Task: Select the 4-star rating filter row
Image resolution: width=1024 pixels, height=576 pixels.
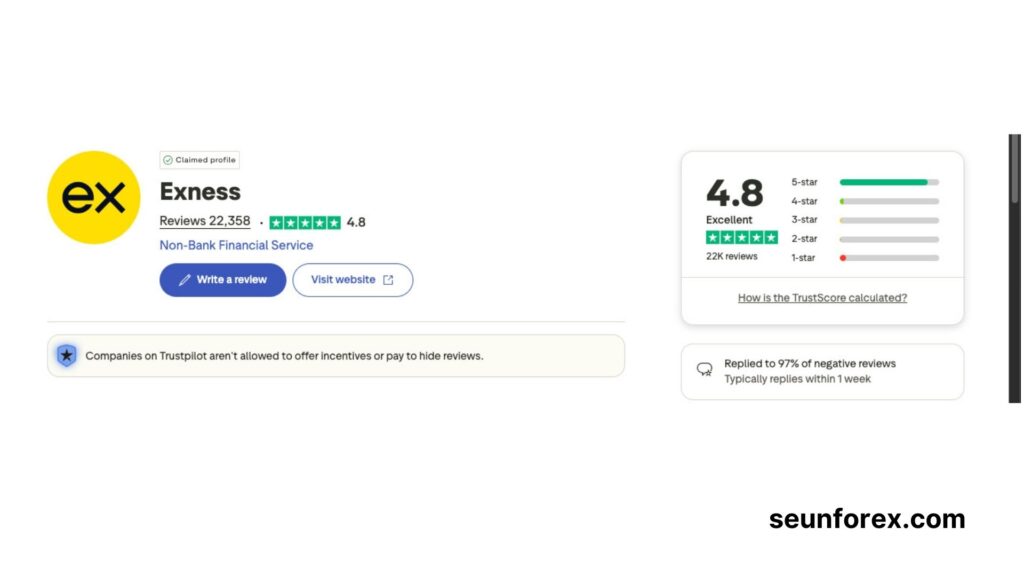Action: click(x=865, y=201)
